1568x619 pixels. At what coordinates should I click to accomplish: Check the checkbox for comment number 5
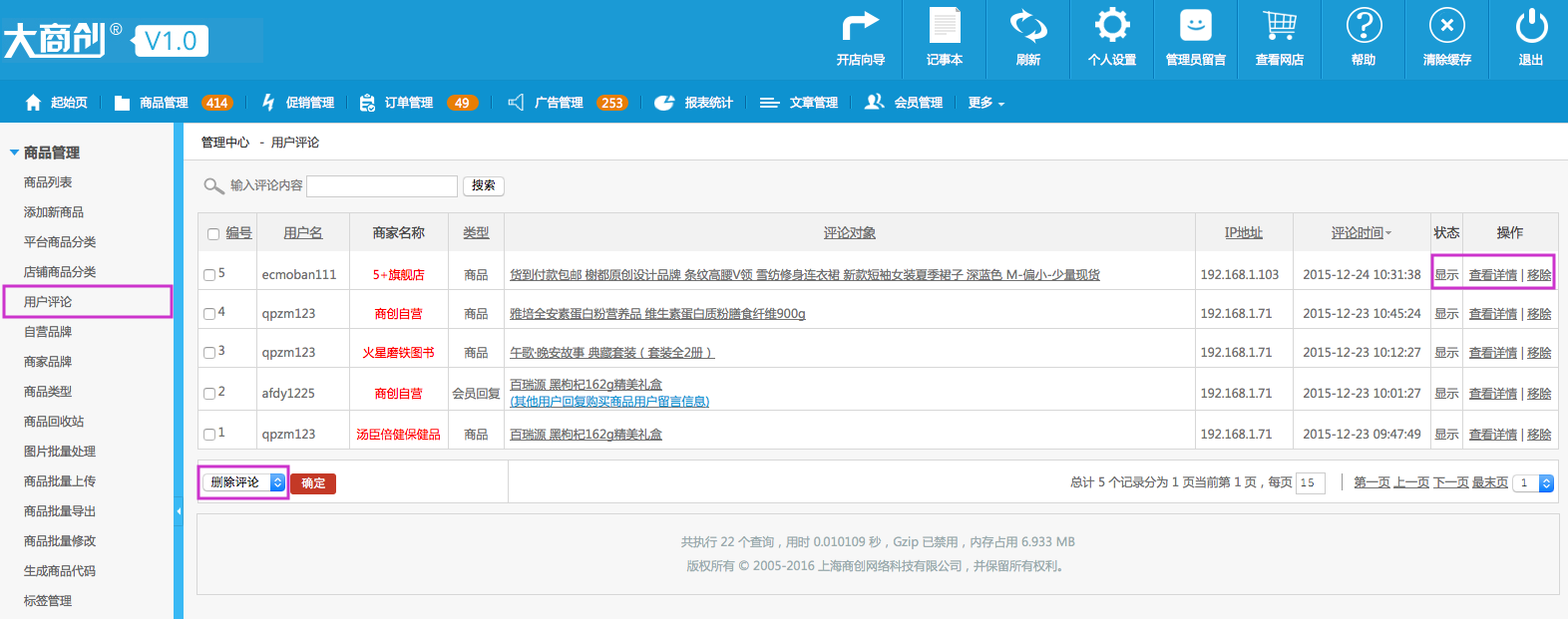coord(209,275)
